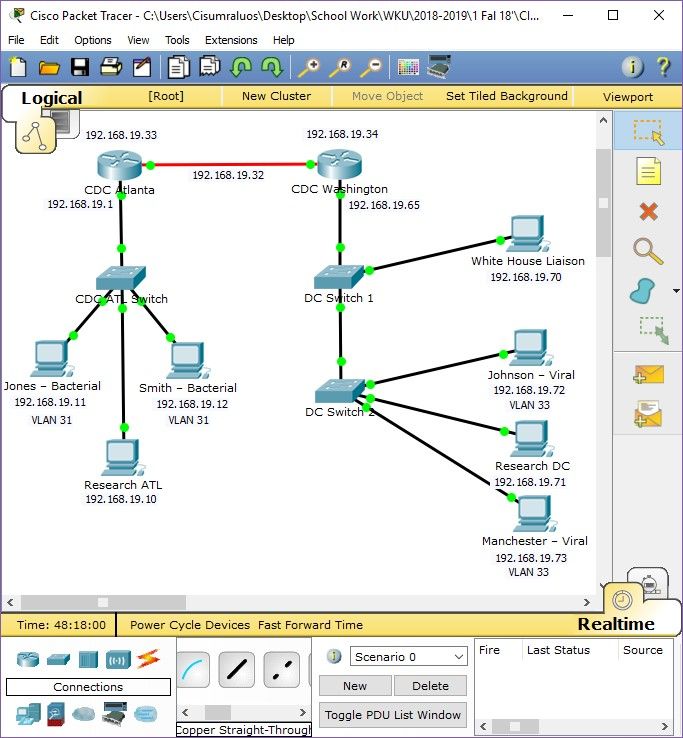Click the Undo green arrow
The width and height of the screenshot is (683, 738).
241,67
